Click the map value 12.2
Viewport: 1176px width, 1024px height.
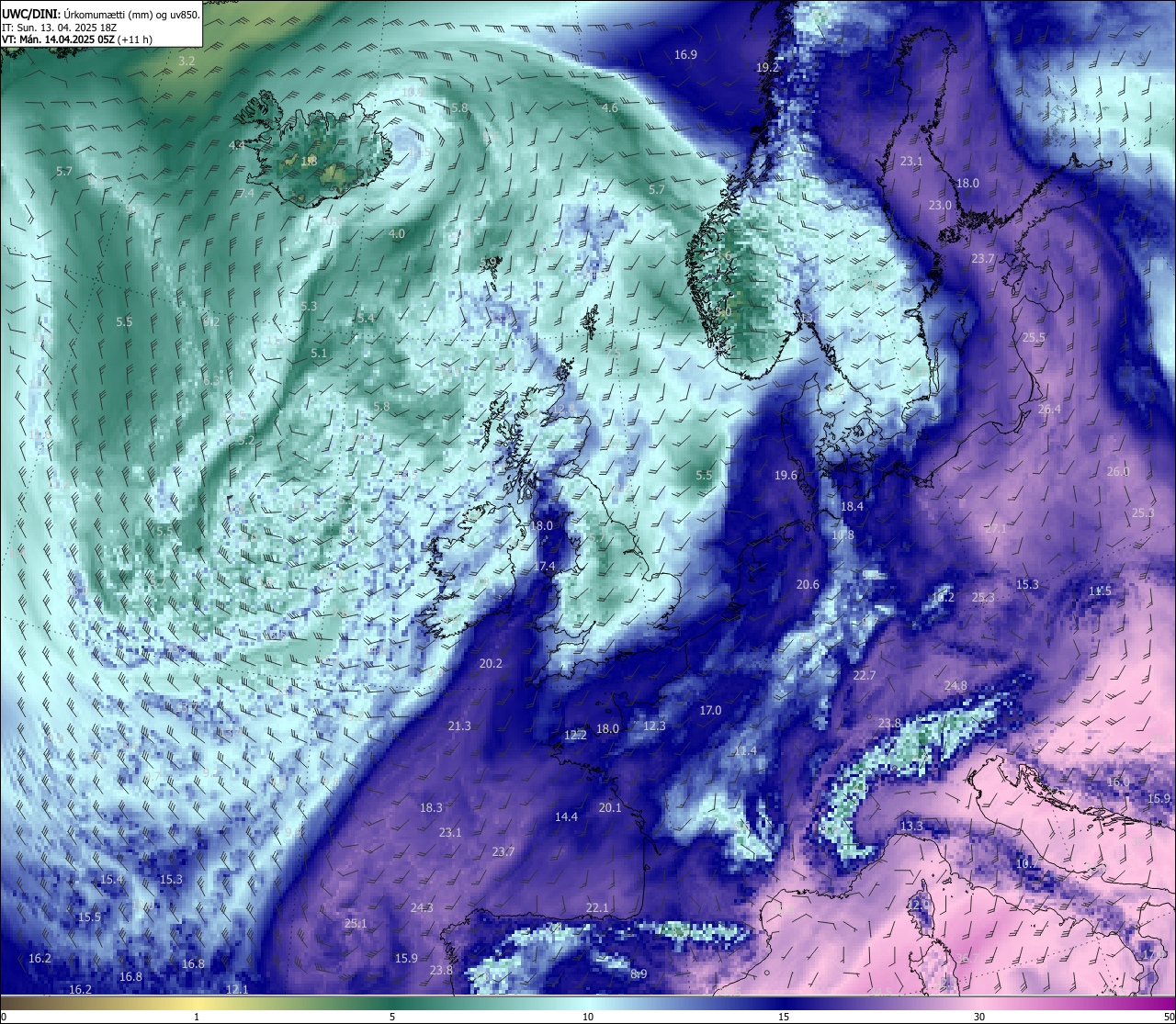(575, 736)
